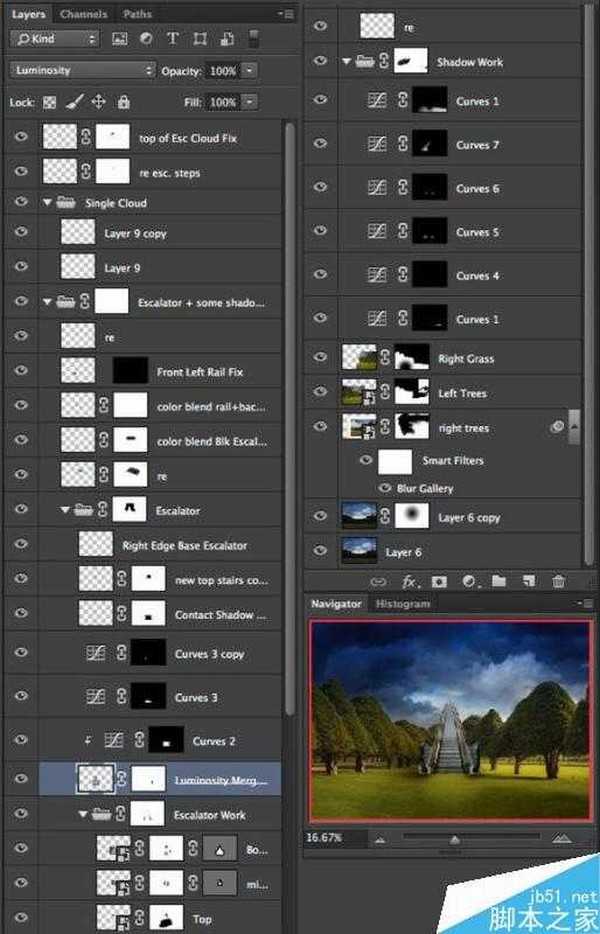This screenshot has width=600, height=934.
Task: Hide the Right Grass layer
Action: pos(321,358)
